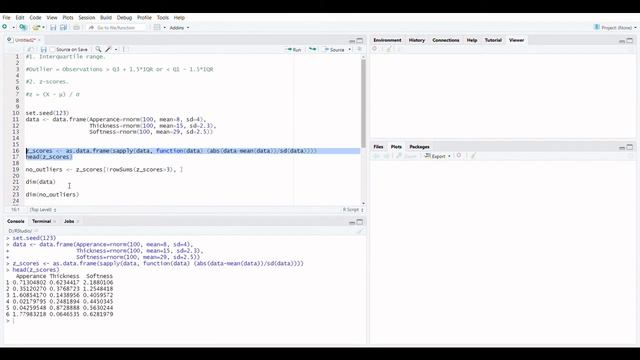
Task: Click the New Project icon
Action: pos(23,27)
